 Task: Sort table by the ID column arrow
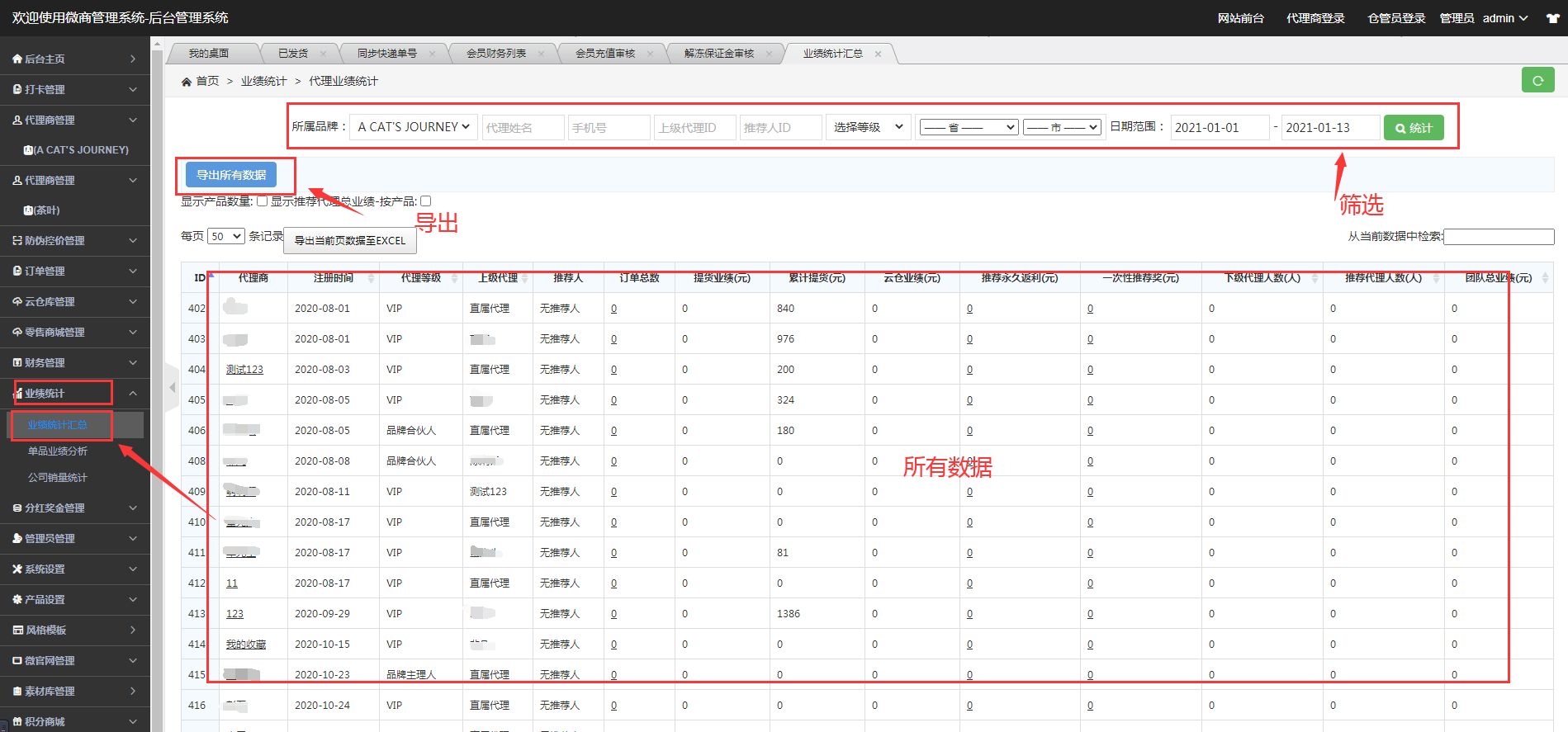pos(211,277)
